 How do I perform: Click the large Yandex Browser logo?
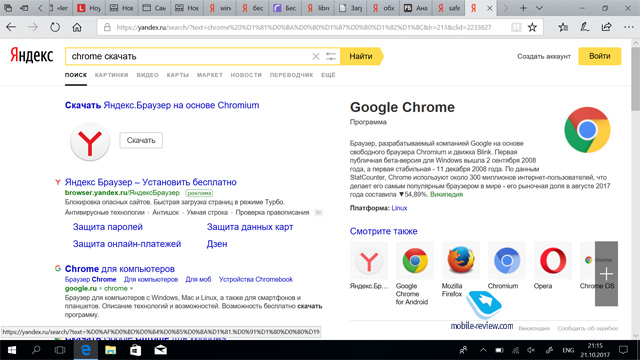pos(90,142)
